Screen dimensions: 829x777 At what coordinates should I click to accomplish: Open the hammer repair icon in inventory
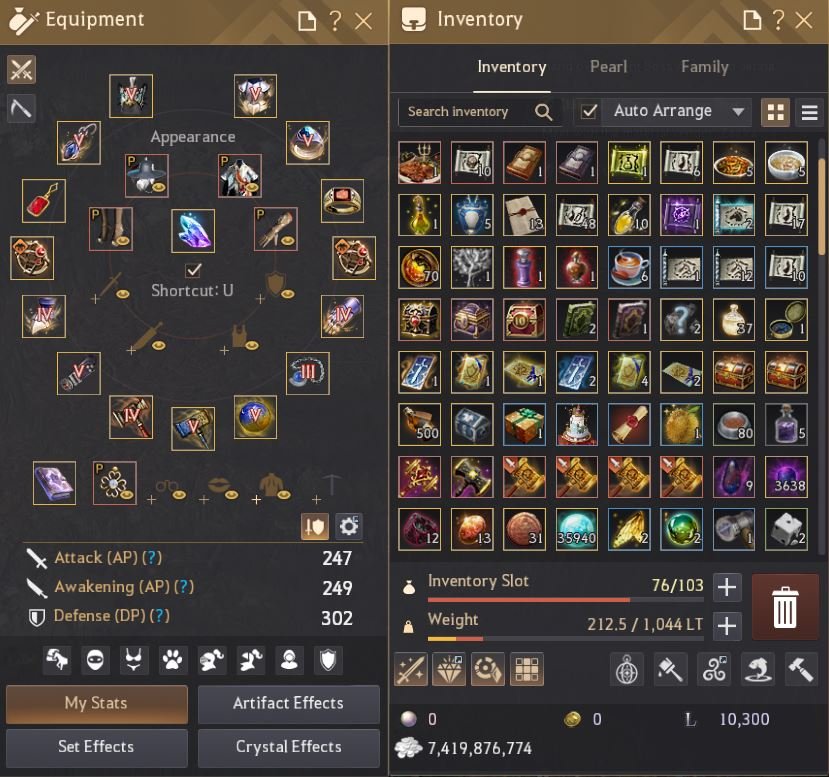[x=801, y=670]
